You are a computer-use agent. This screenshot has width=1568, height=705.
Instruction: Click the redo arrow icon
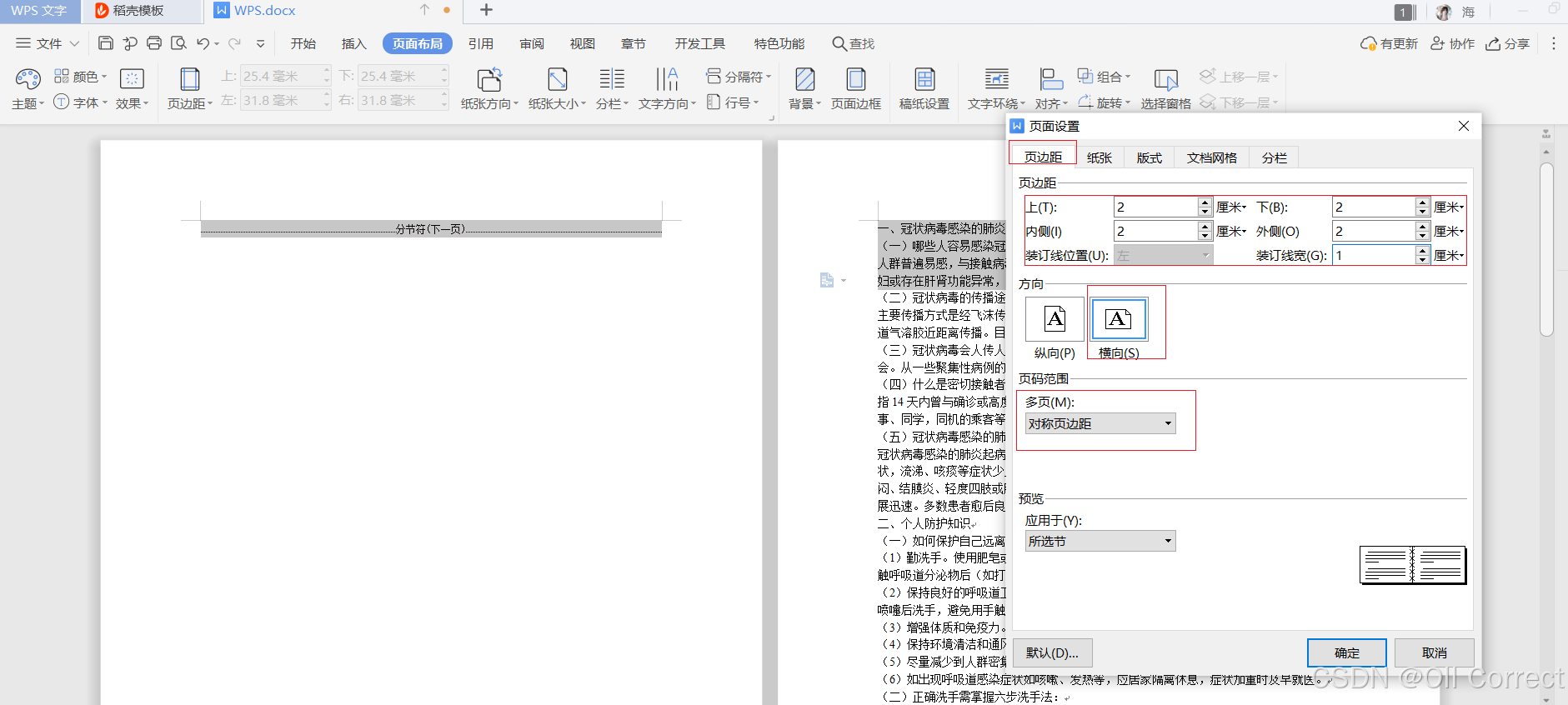[234, 43]
